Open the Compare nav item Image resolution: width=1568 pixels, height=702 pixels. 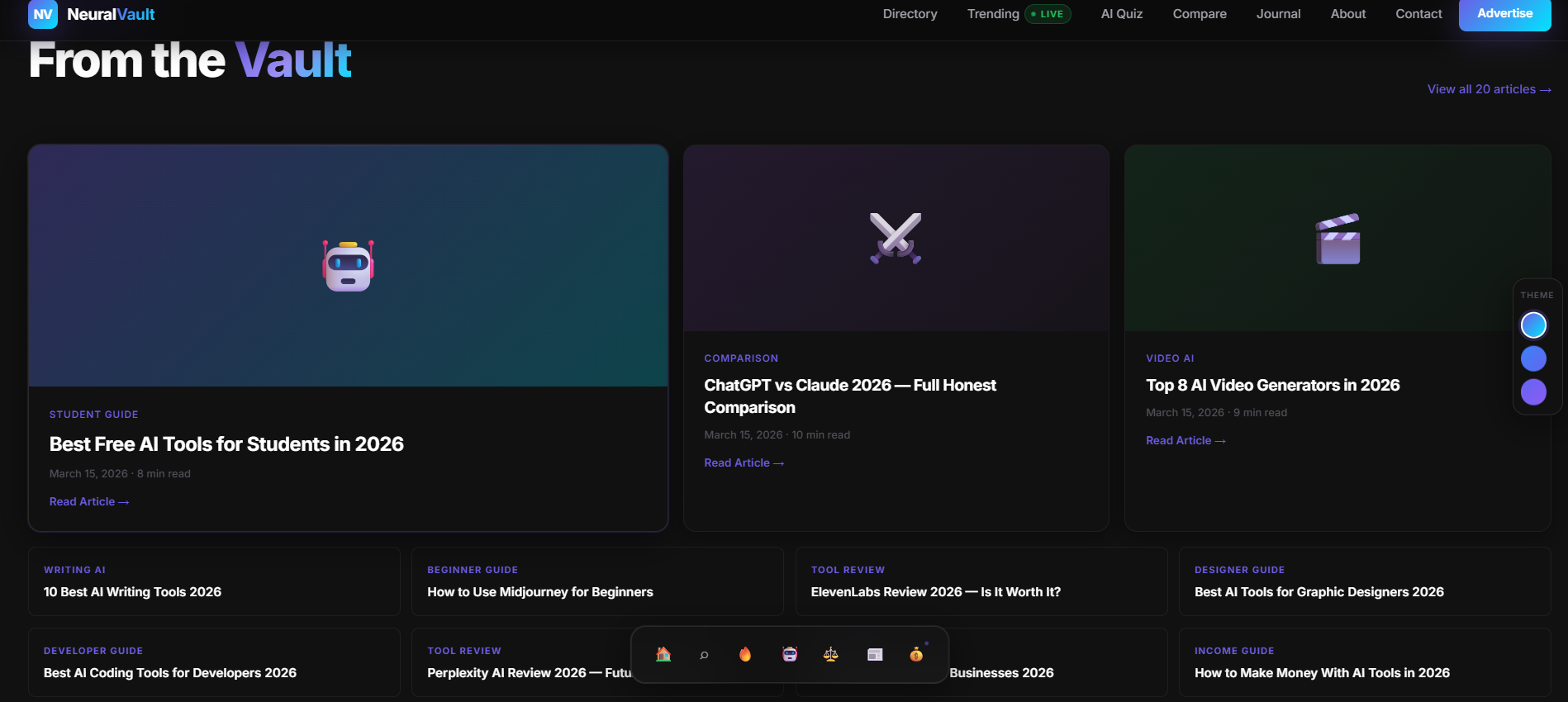[x=1200, y=14]
